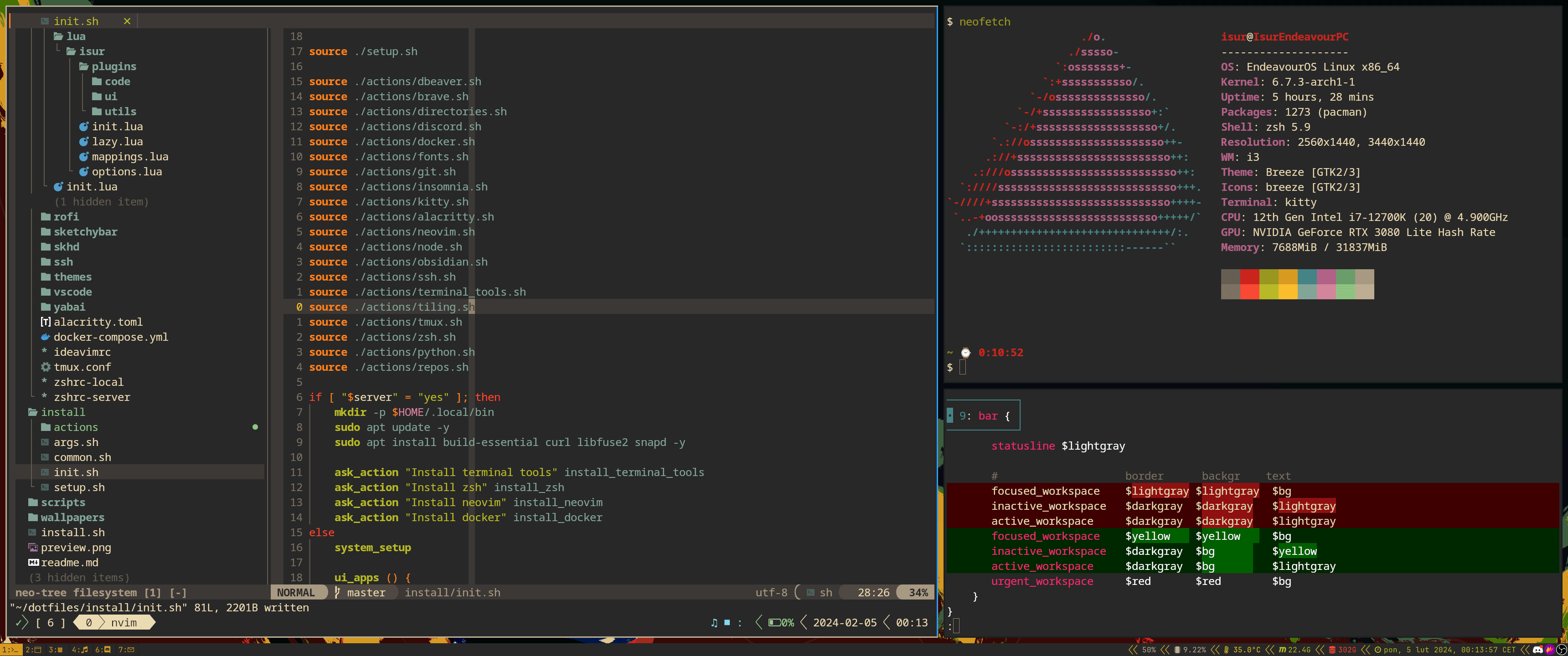Click the OBS tray icon
1568x656 pixels.
pos(1561,650)
